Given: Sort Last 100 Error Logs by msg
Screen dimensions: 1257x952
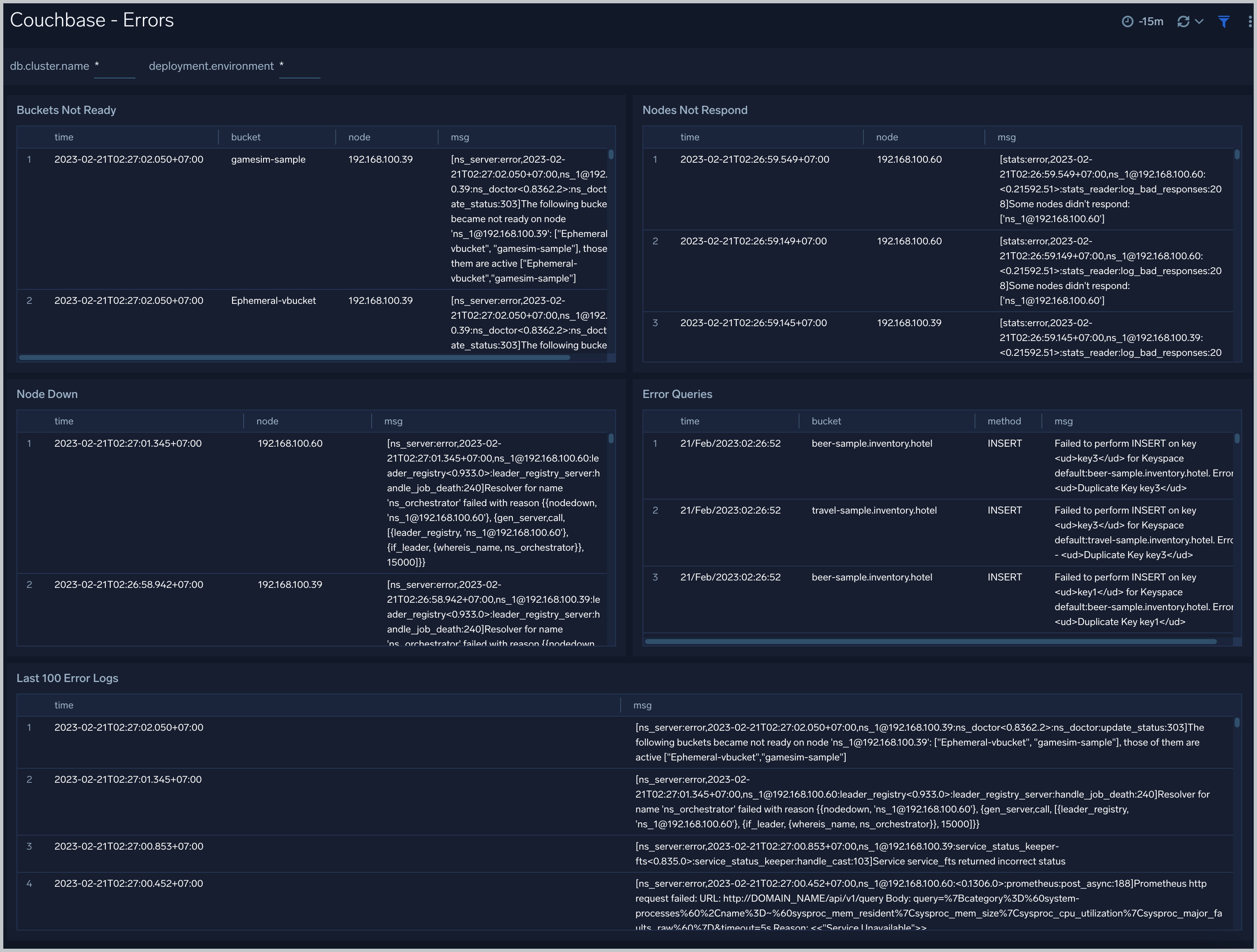Looking at the screenshot, I should [642, 705].
